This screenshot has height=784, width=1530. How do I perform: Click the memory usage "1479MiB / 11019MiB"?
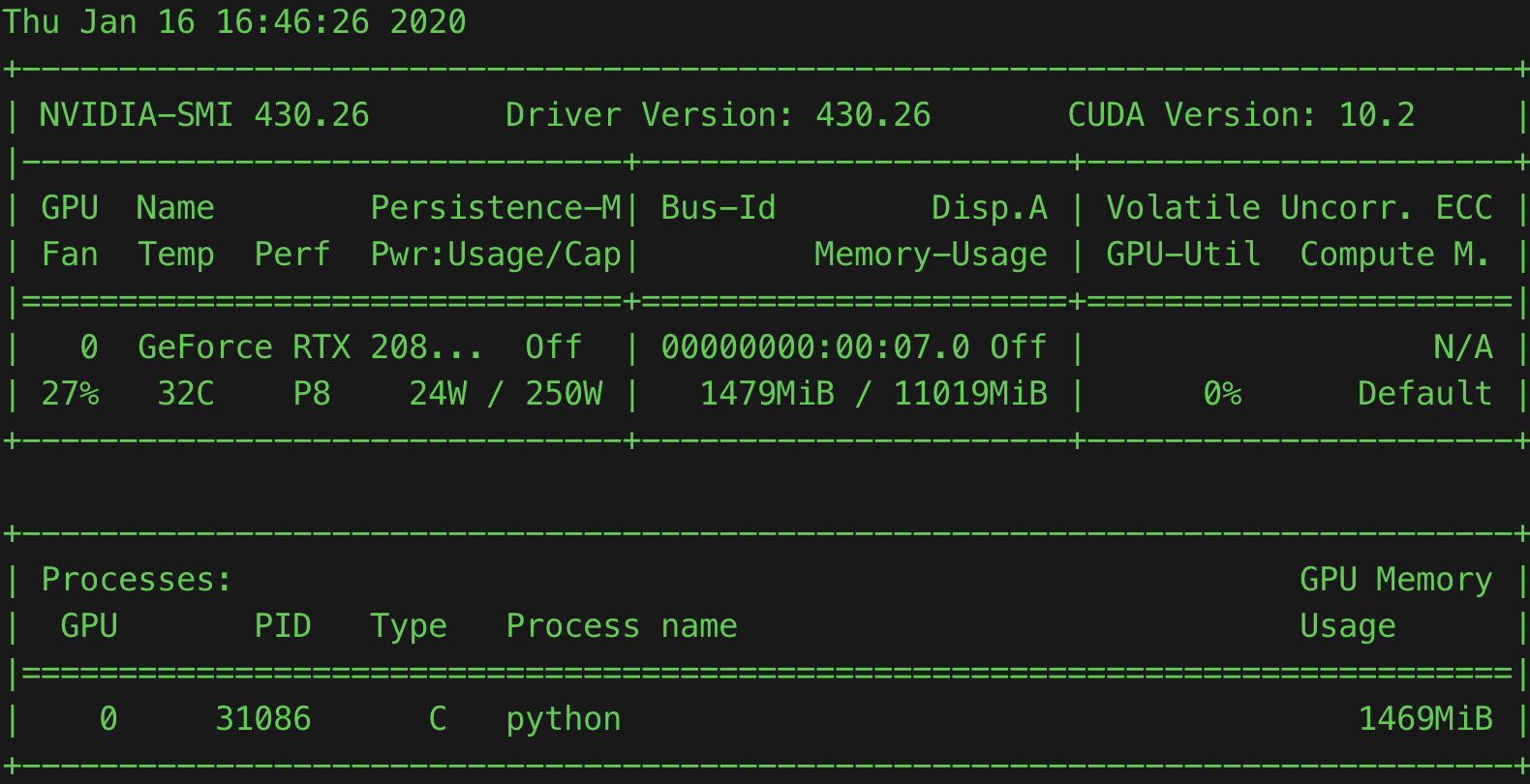click(873, 393)
